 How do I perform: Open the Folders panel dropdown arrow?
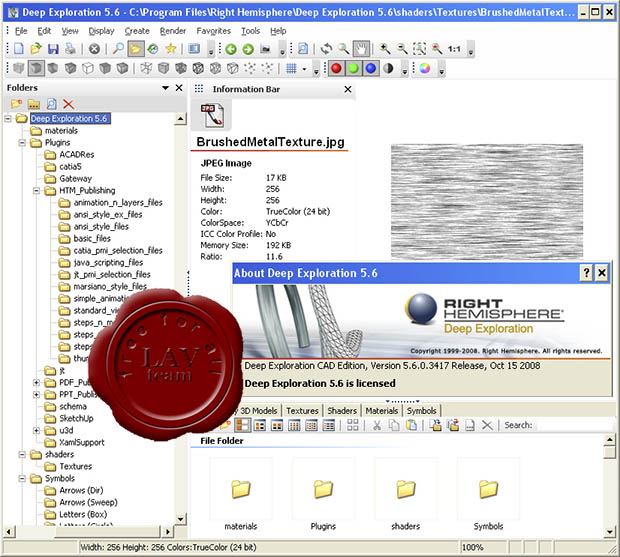click(x=166, y=88)
